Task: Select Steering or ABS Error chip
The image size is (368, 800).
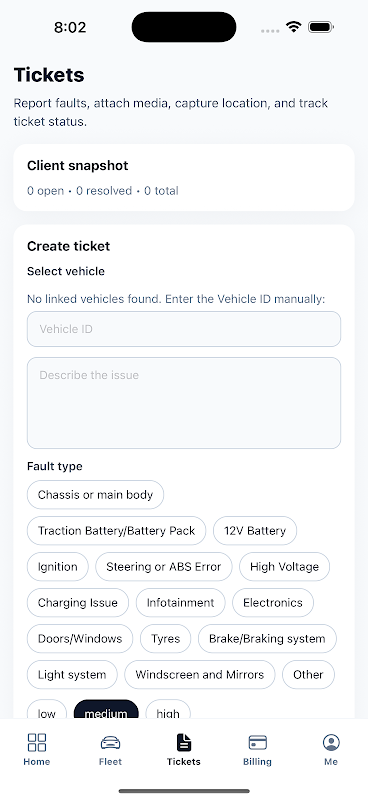Action: [x=164, y=566]
